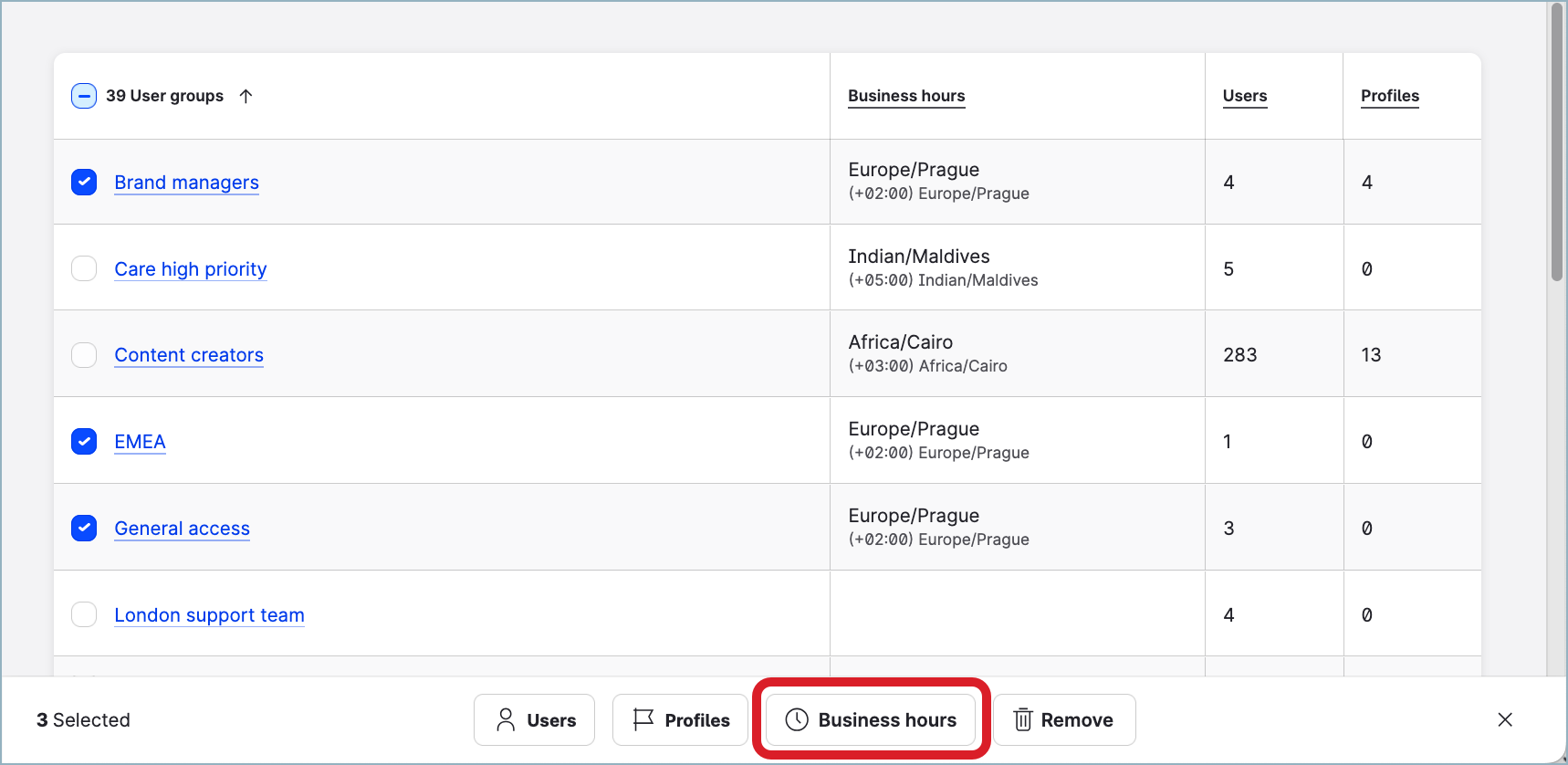The image size is (1568, 765).
Task: Click the sort arrow beside User groups
Action: (x=246, y=96)
